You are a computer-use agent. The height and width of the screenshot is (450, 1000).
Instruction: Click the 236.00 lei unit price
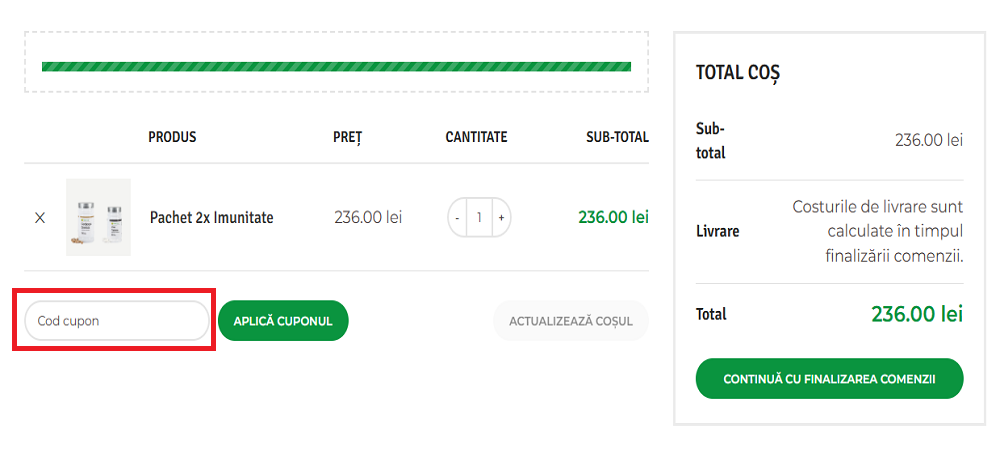(367, 217)
